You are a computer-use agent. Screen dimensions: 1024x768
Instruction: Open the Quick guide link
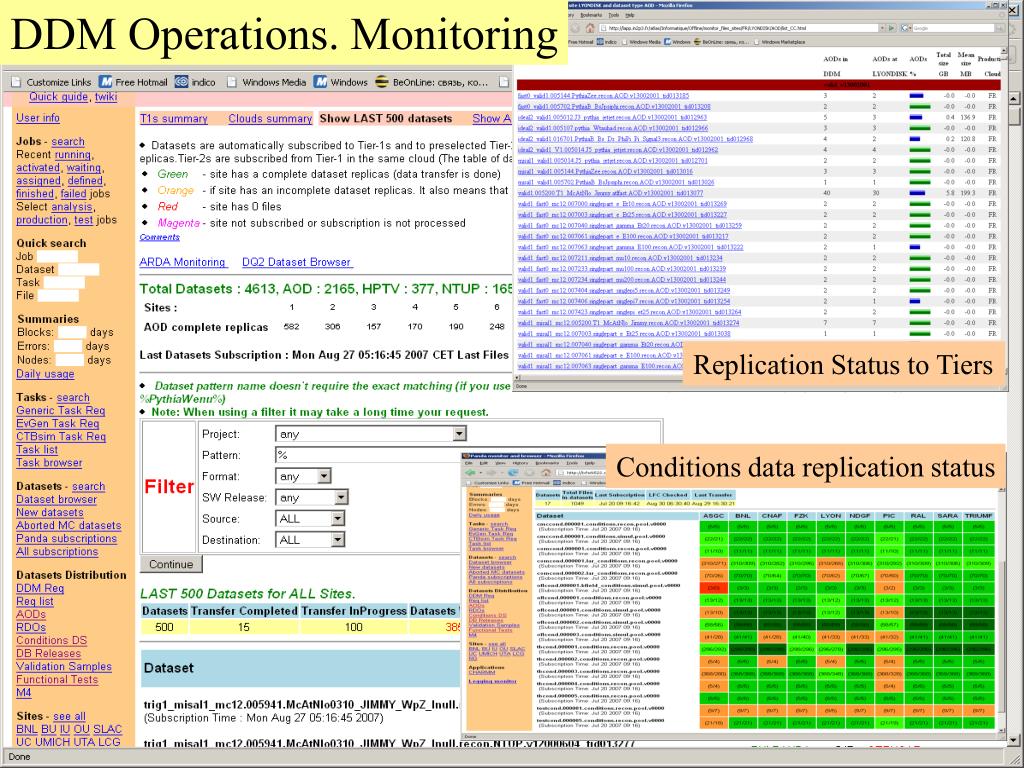point(58,97)
